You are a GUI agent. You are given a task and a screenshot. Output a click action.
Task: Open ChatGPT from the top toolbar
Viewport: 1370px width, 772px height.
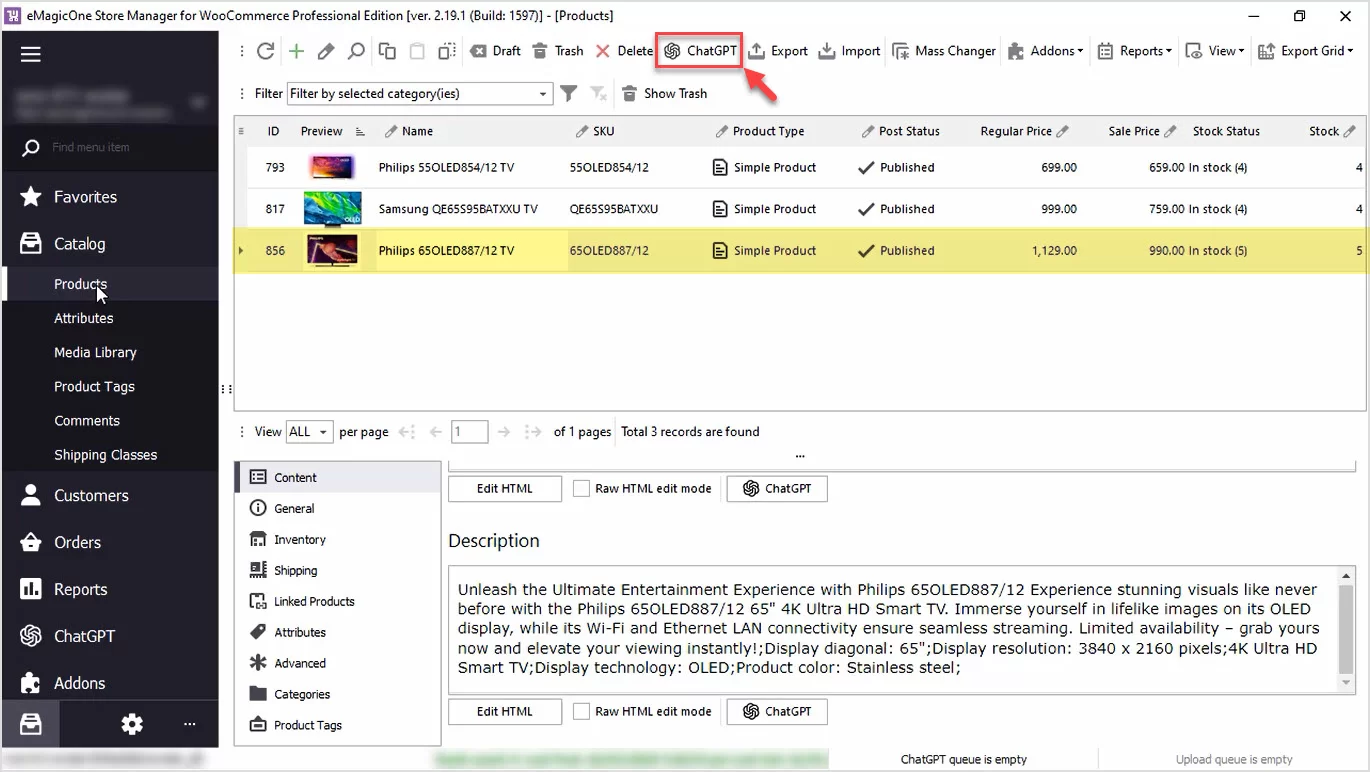point(699,51)
